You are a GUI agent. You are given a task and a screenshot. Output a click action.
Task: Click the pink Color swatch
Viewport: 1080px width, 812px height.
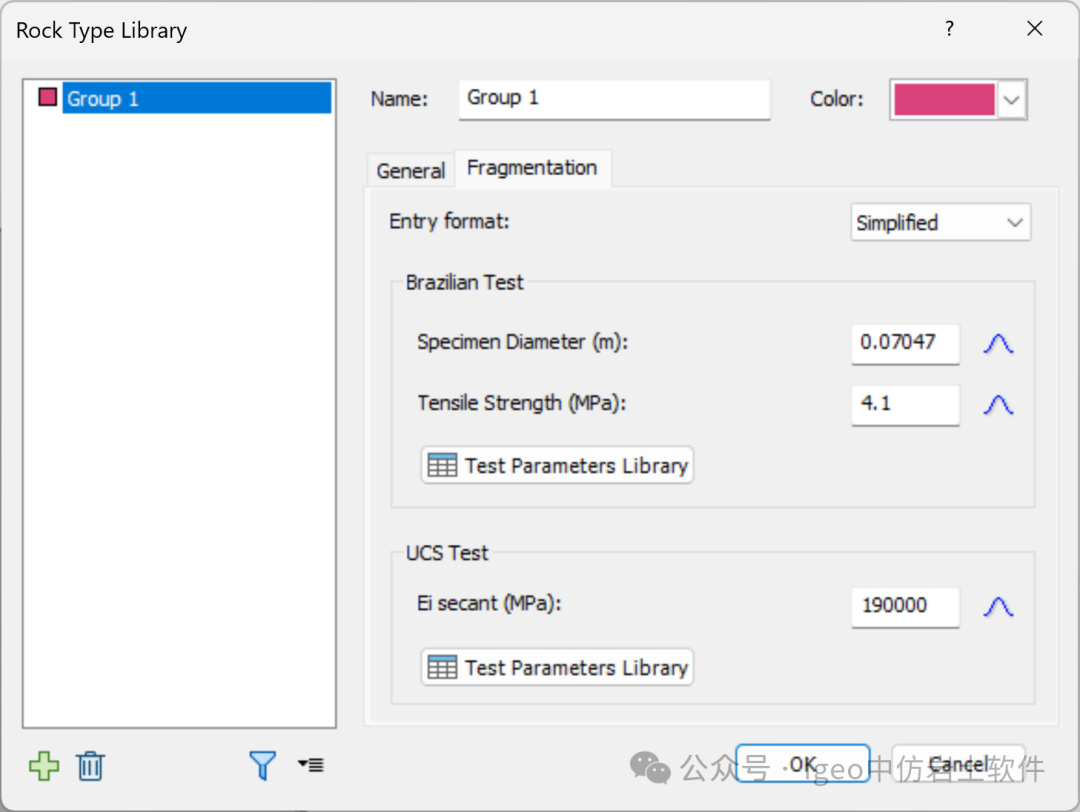tap(944, 100)
